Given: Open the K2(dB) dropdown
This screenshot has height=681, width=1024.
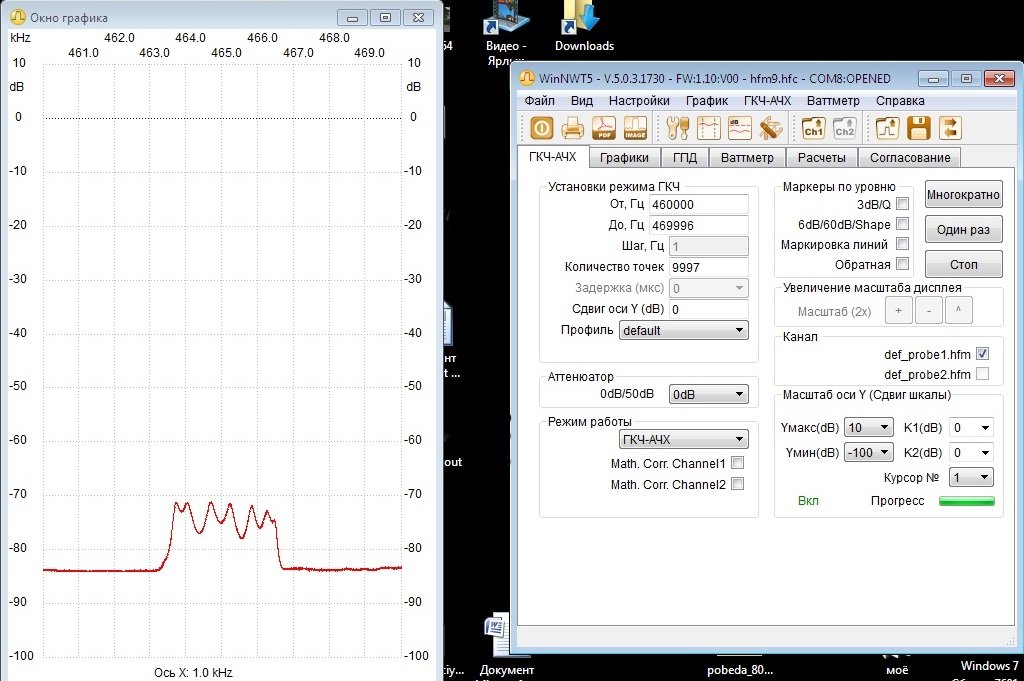Looking at the screenshot, I should coord(971,452).
